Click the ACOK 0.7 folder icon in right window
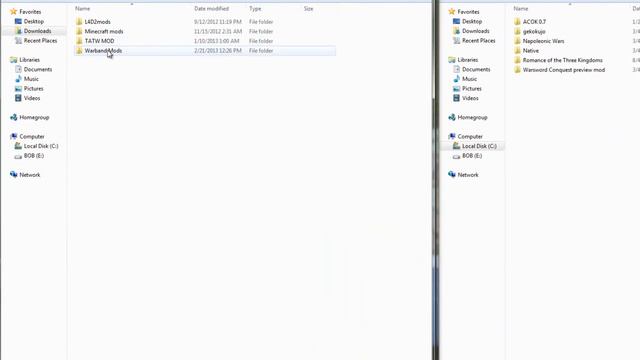This screenshot has width=640, height=360. 518,22
